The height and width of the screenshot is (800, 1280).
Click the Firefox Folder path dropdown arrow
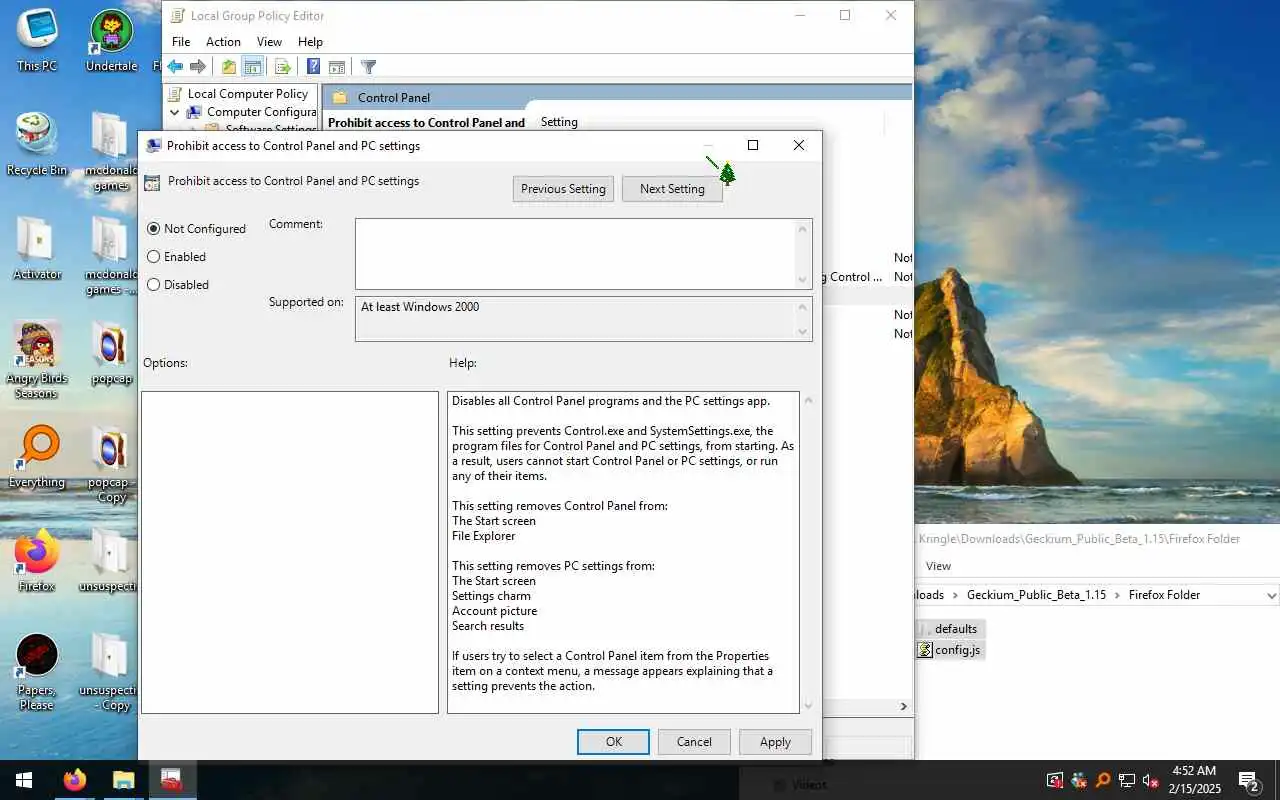click(1271, 595)
